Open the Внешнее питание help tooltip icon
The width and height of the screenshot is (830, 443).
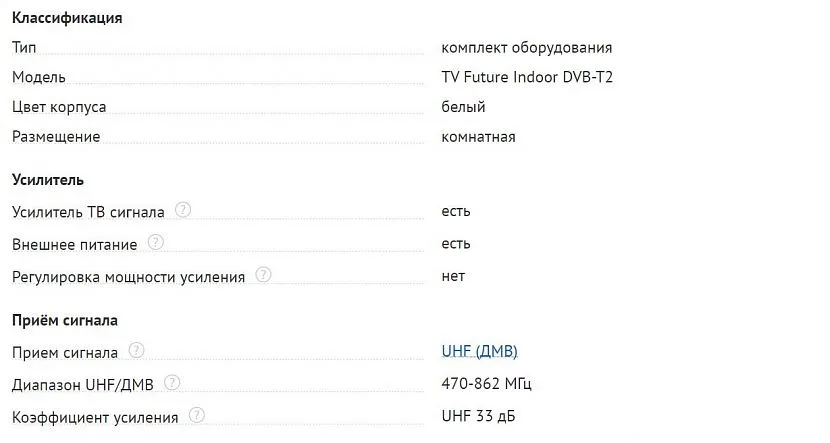coord(155,243)
